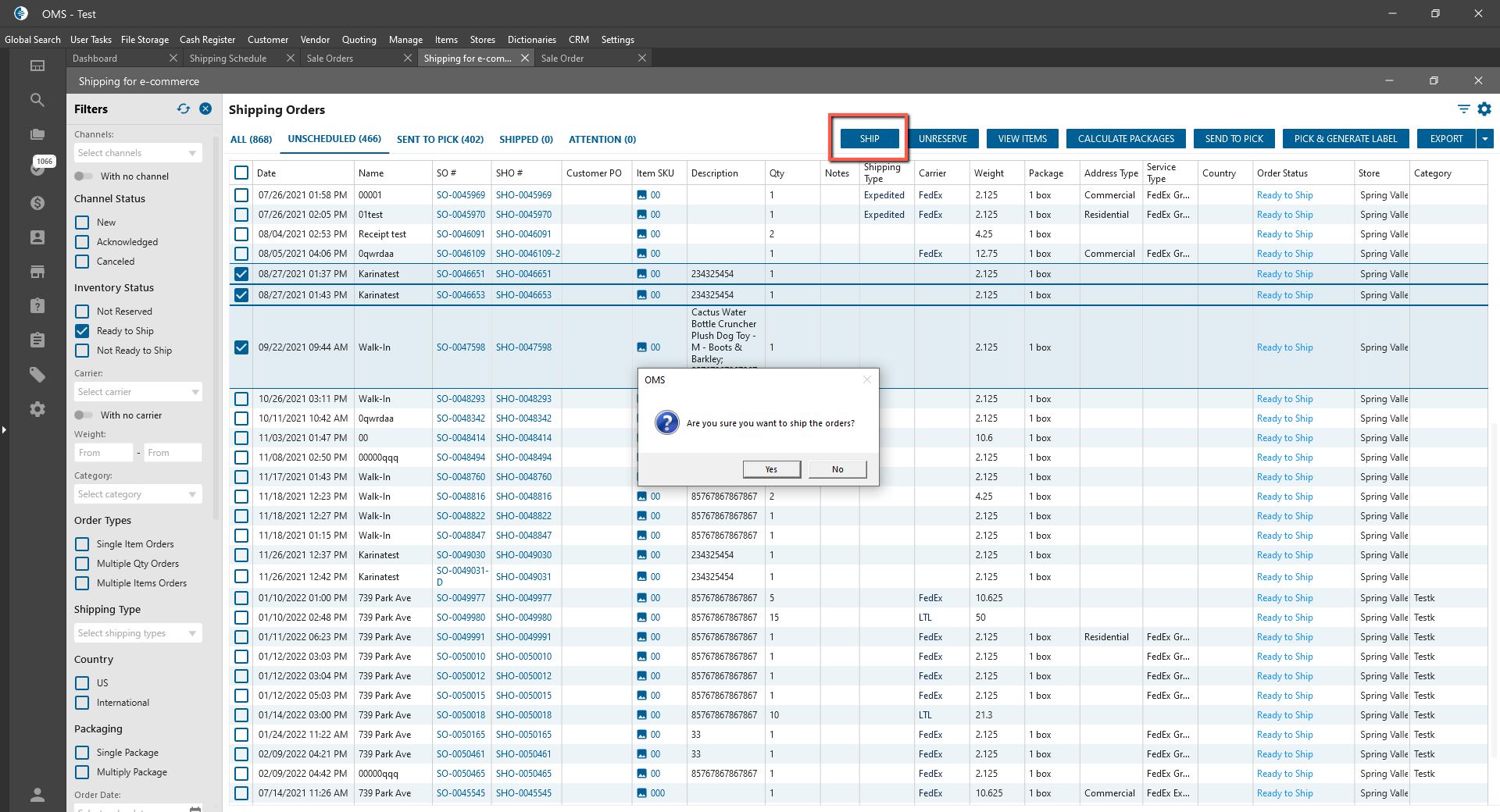
Task: Open the Dictionaries menu
Action: [x=531, y=40]
